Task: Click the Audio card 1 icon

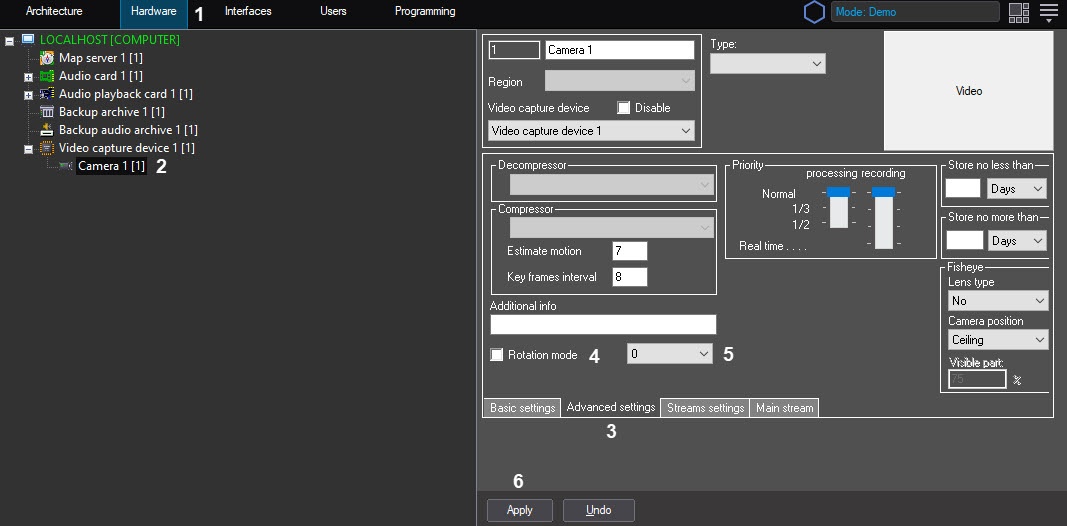Action: (47, 76)
